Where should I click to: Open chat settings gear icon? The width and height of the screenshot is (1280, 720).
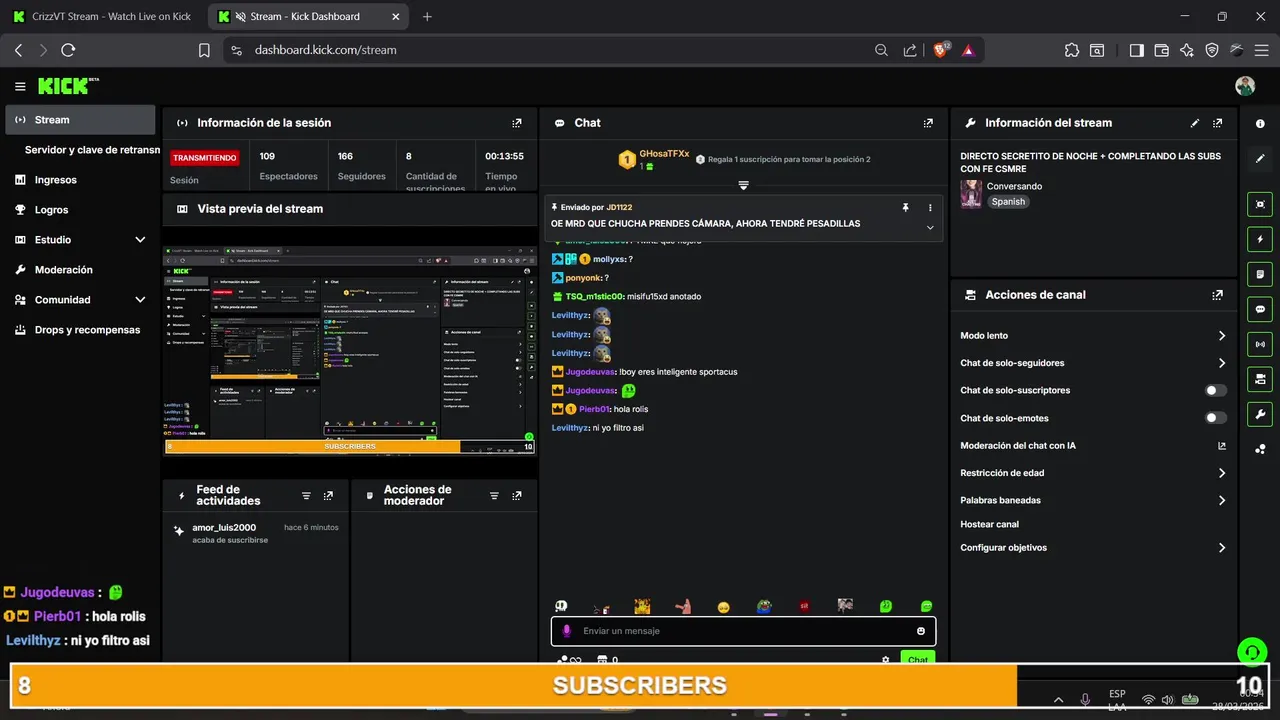[x=885, y=660]
